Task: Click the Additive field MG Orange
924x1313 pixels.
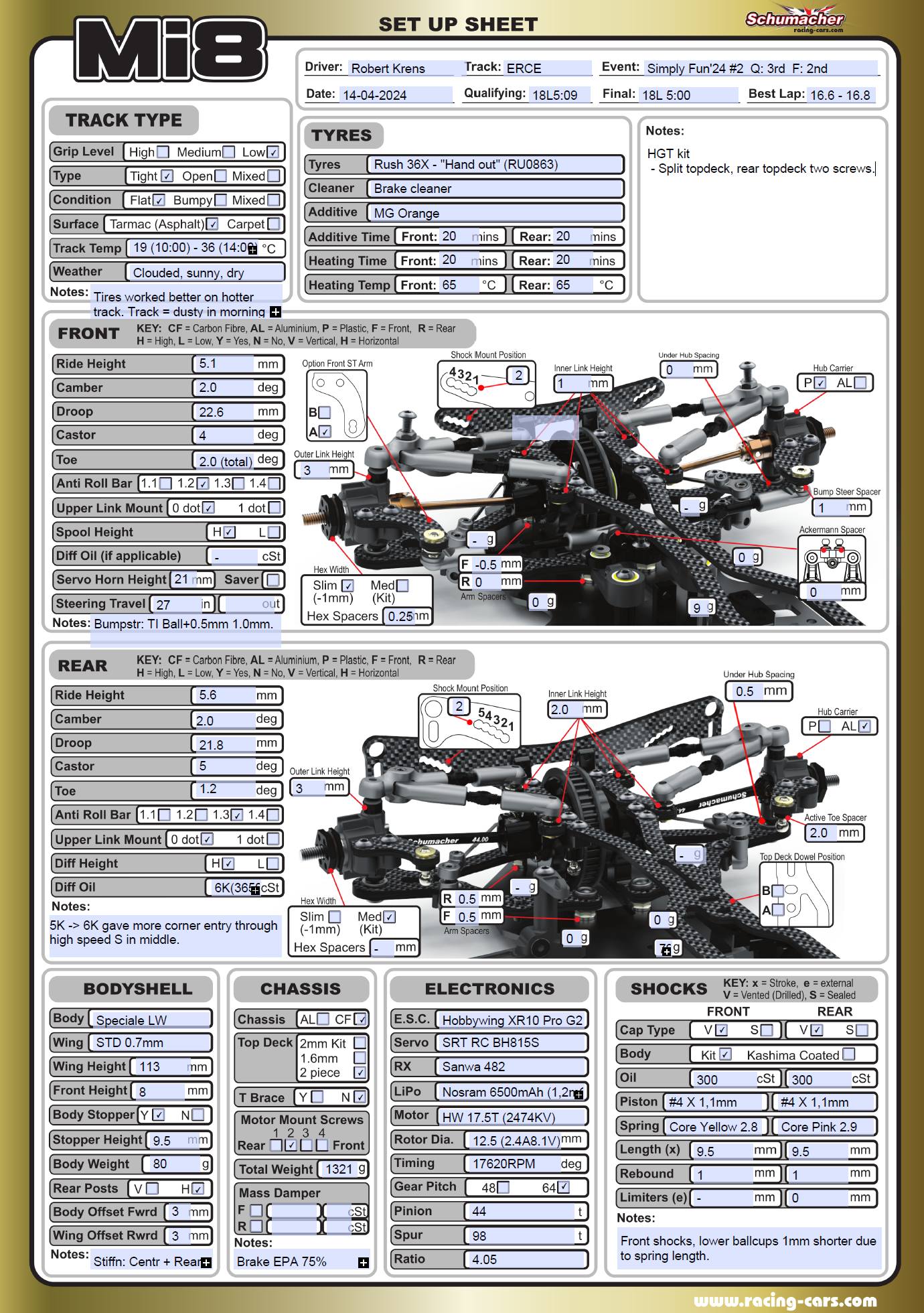Action: coord(495,213)
